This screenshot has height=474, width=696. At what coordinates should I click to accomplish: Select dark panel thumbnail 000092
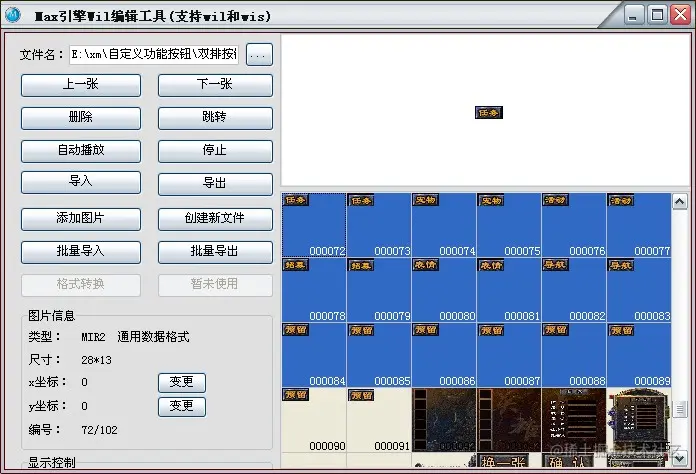pyautogui.click(x=444, y=420)
